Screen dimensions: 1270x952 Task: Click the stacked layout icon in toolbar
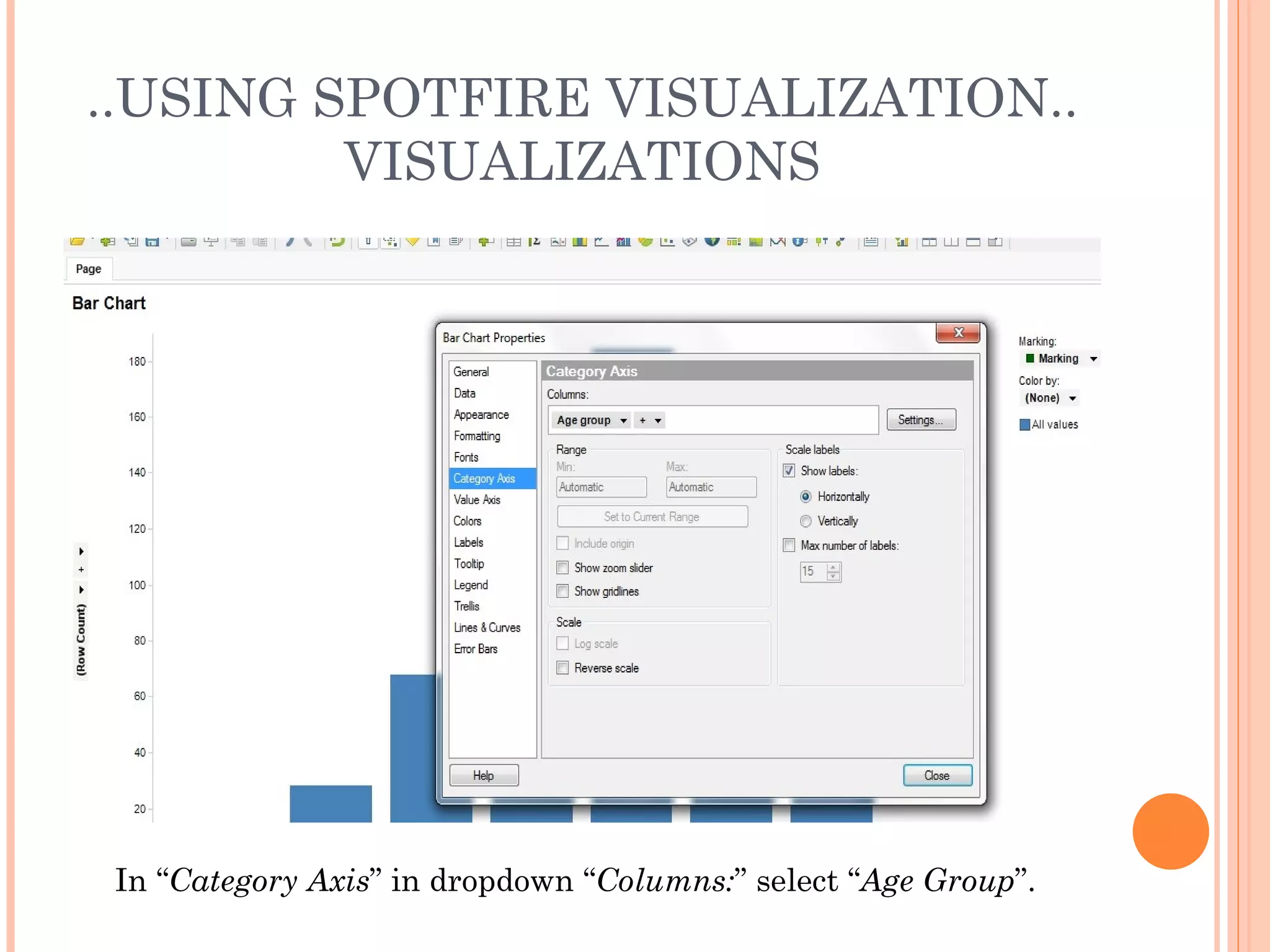click(973, 241)
